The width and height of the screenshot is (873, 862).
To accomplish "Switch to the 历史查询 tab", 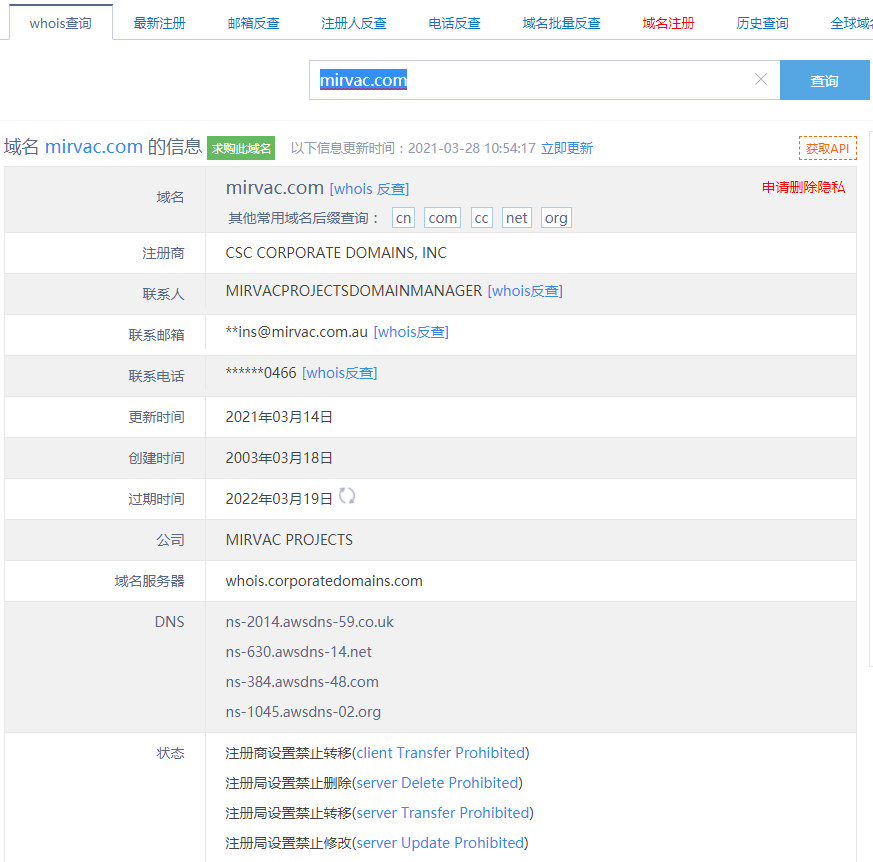I will click(x=762, y=23).
